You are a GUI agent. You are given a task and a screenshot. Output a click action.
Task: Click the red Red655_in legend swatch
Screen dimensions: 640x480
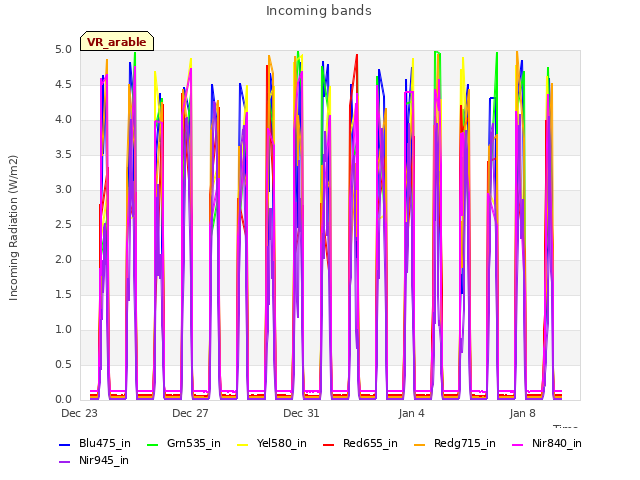tap(329, 444)
